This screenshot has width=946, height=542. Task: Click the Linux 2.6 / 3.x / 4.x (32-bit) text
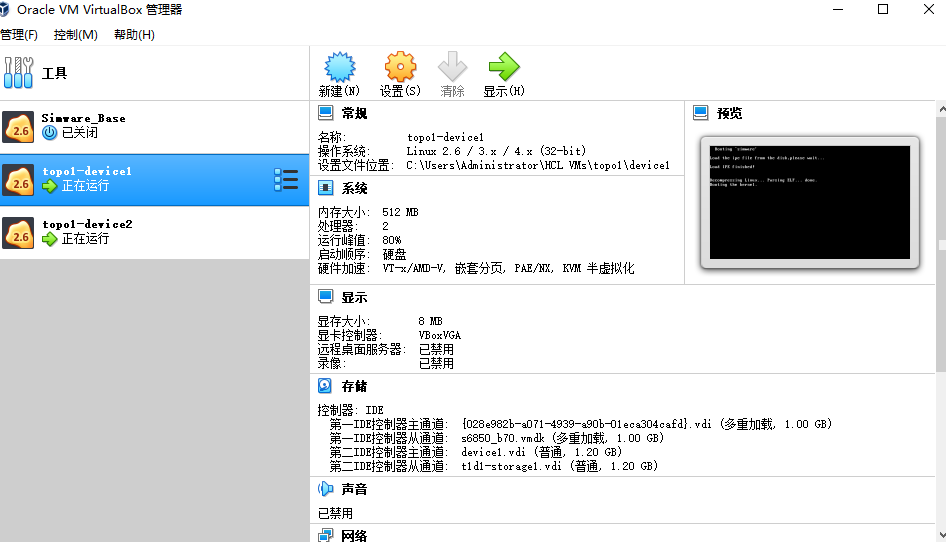click(x=496, y=151)
